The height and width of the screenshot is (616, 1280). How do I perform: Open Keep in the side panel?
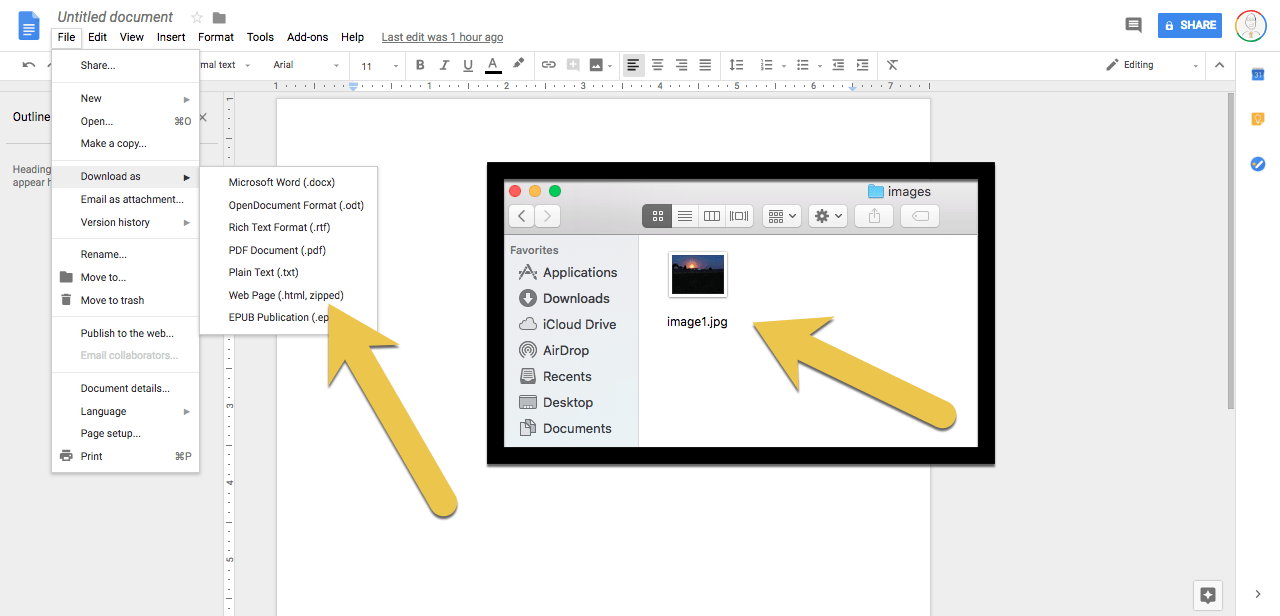click(1258, 119)
